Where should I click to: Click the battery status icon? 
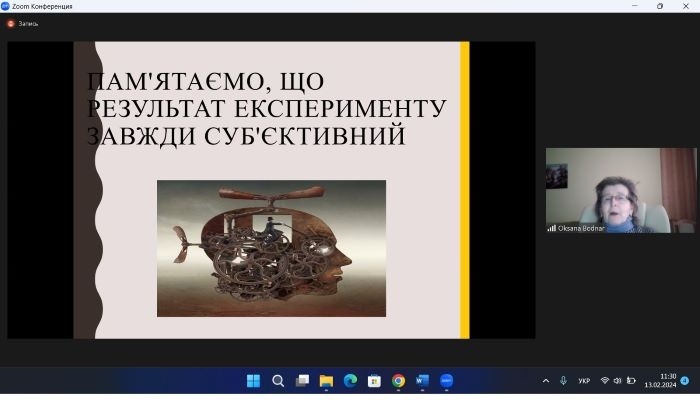[x=631, y=381]
